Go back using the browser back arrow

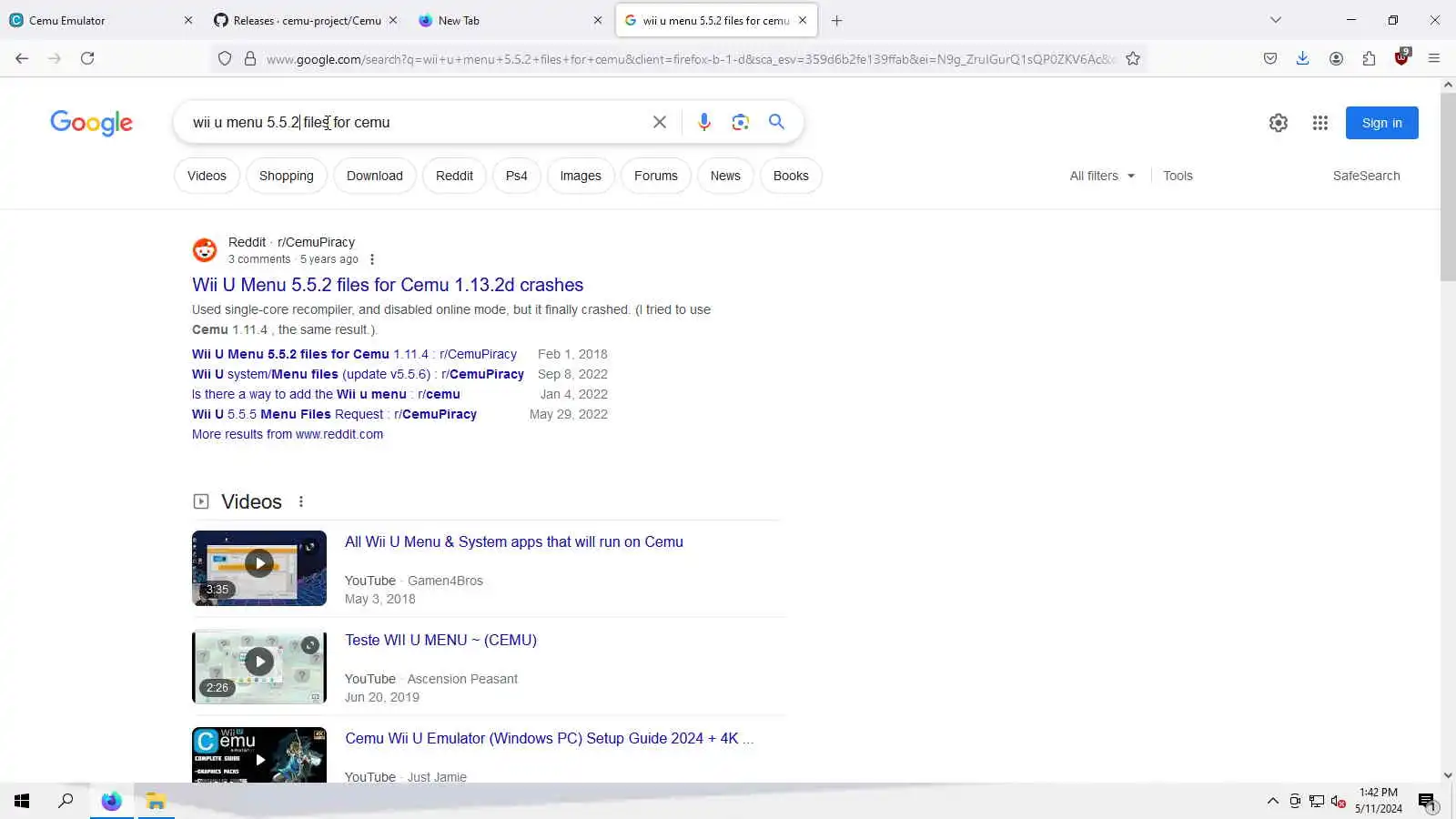point(22,58)
